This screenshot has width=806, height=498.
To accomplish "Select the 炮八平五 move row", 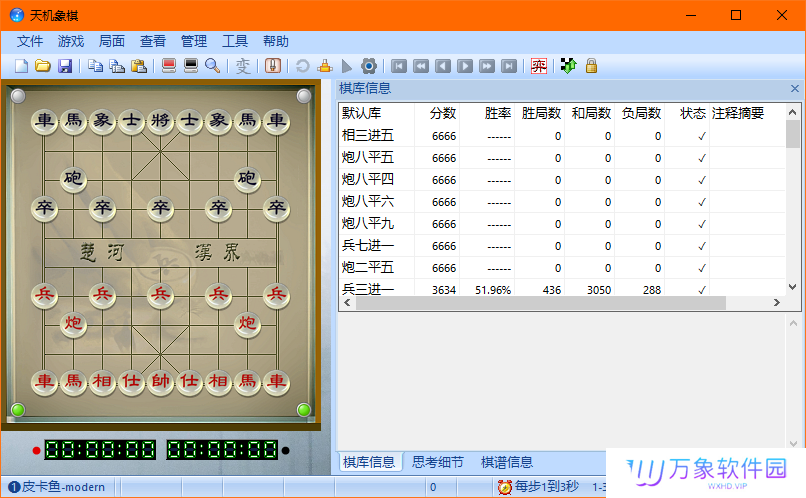I will coord(562,158).
